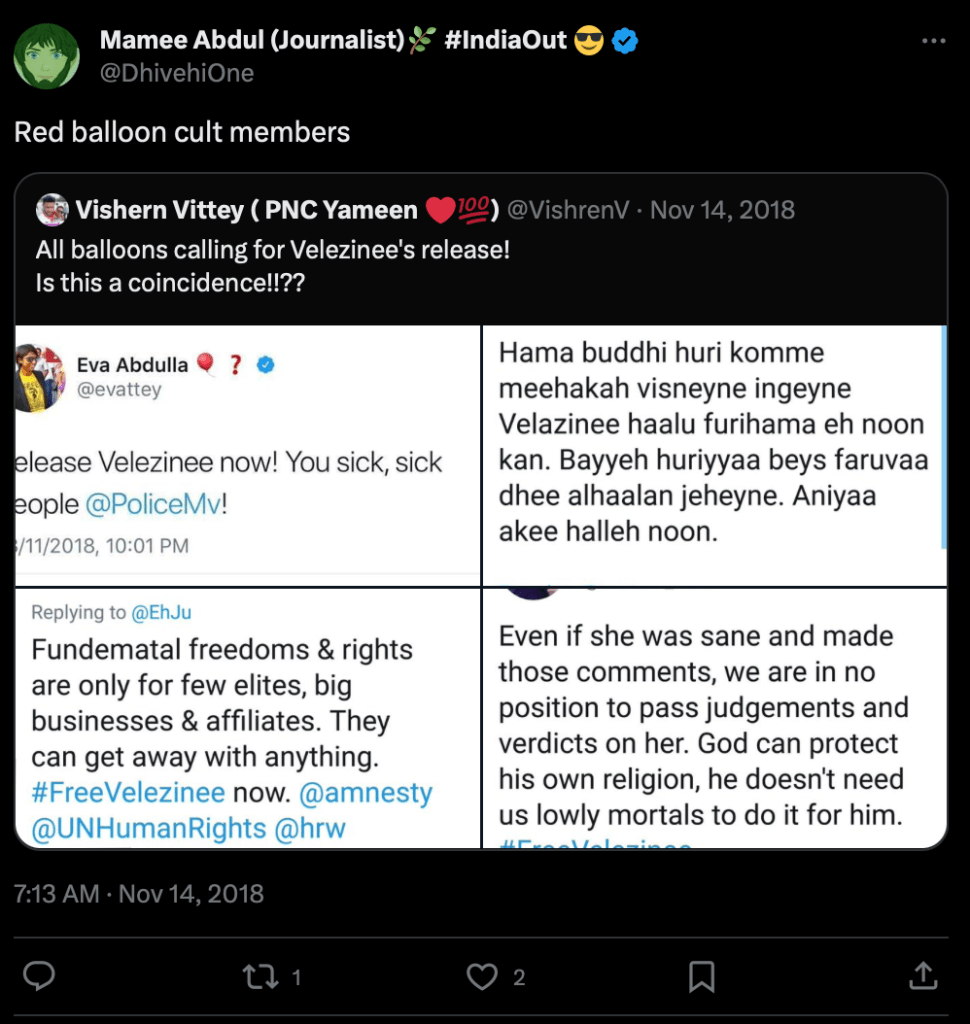970x1024 pixels.
Task: Open the 'Even if she was sane' image
Action: click(x=714, y=717)
